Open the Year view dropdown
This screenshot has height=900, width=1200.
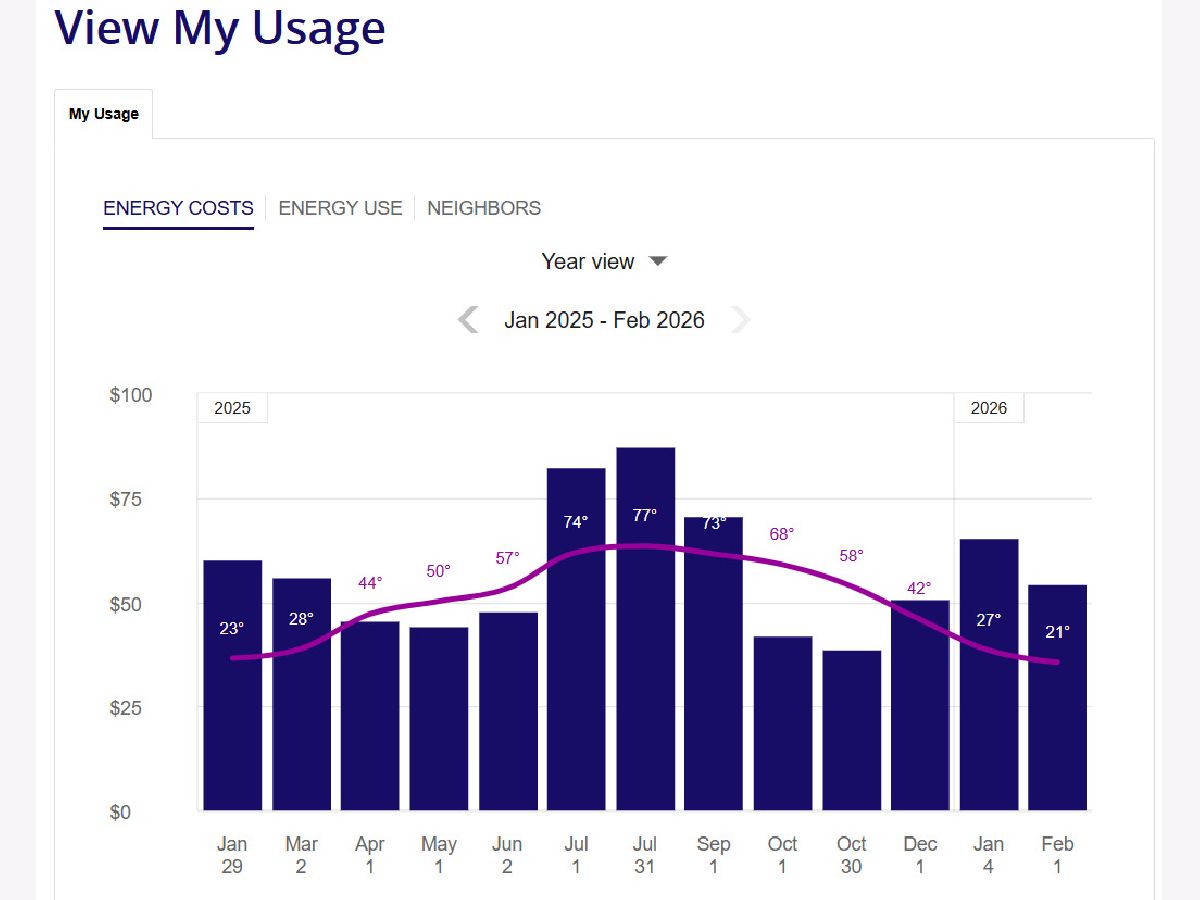coord(603,262)
